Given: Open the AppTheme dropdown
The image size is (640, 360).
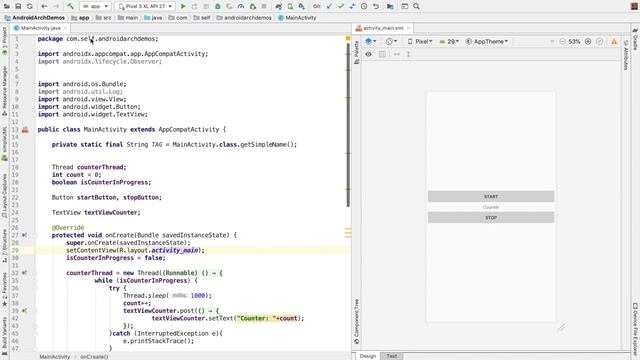Looking at the screenshot, I should click(x=487, y=42).
